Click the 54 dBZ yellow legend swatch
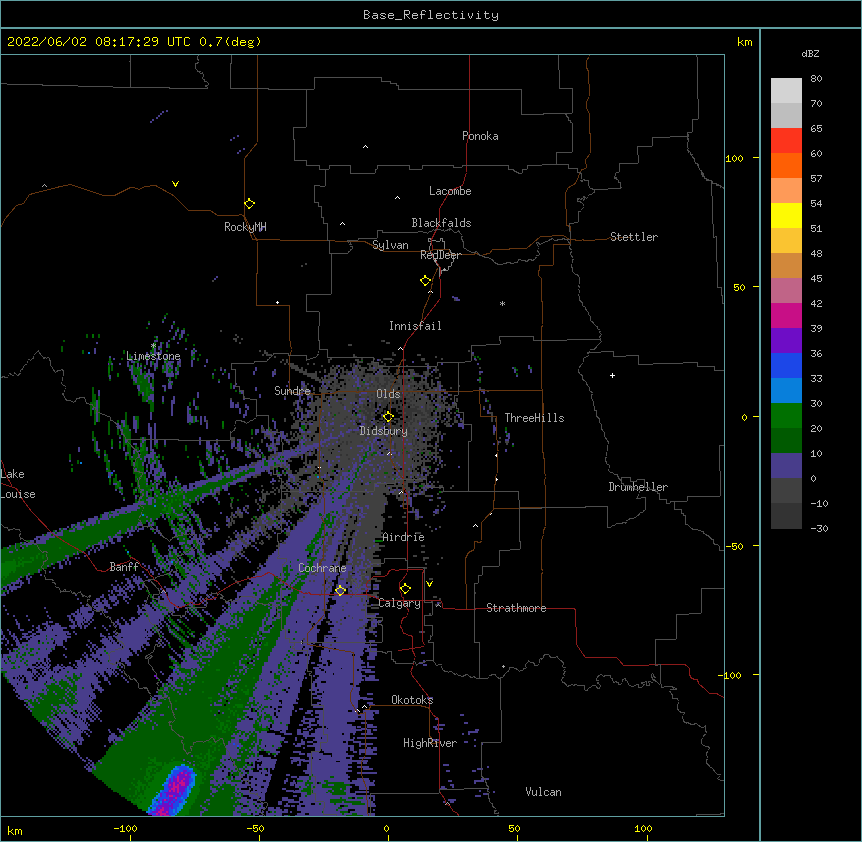Viewport: 862px width, 842px height. [x=786, y=215]
